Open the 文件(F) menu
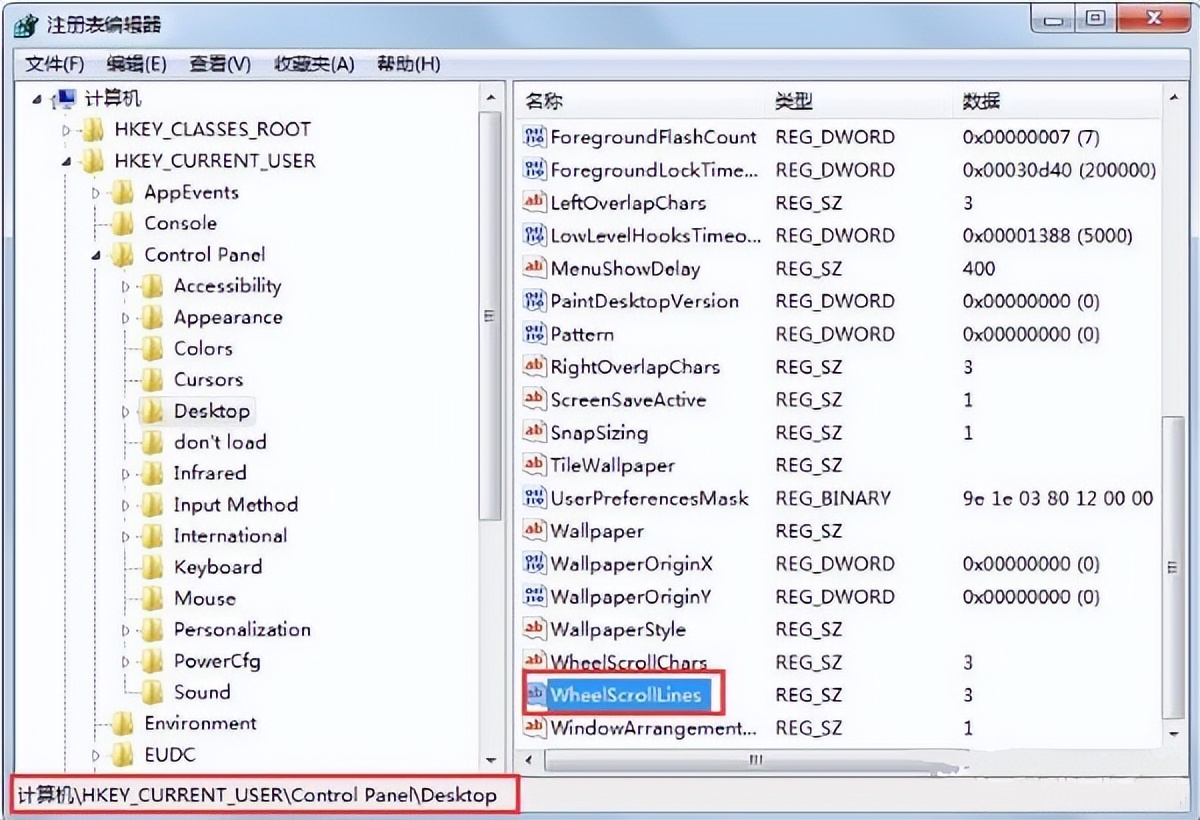The height and width of the screenshot is (820, 1200). point(55,64)
